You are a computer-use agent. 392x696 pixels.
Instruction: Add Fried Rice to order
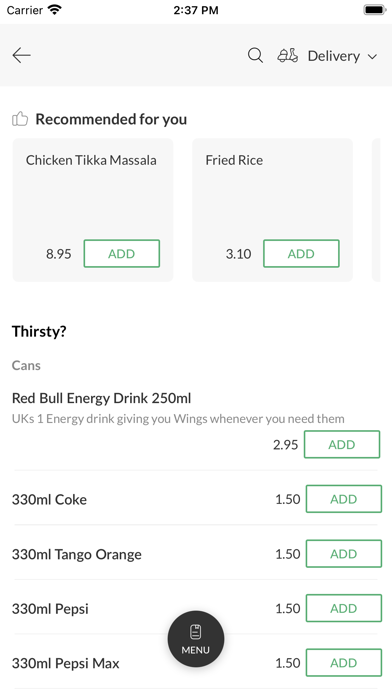(301, 253)
